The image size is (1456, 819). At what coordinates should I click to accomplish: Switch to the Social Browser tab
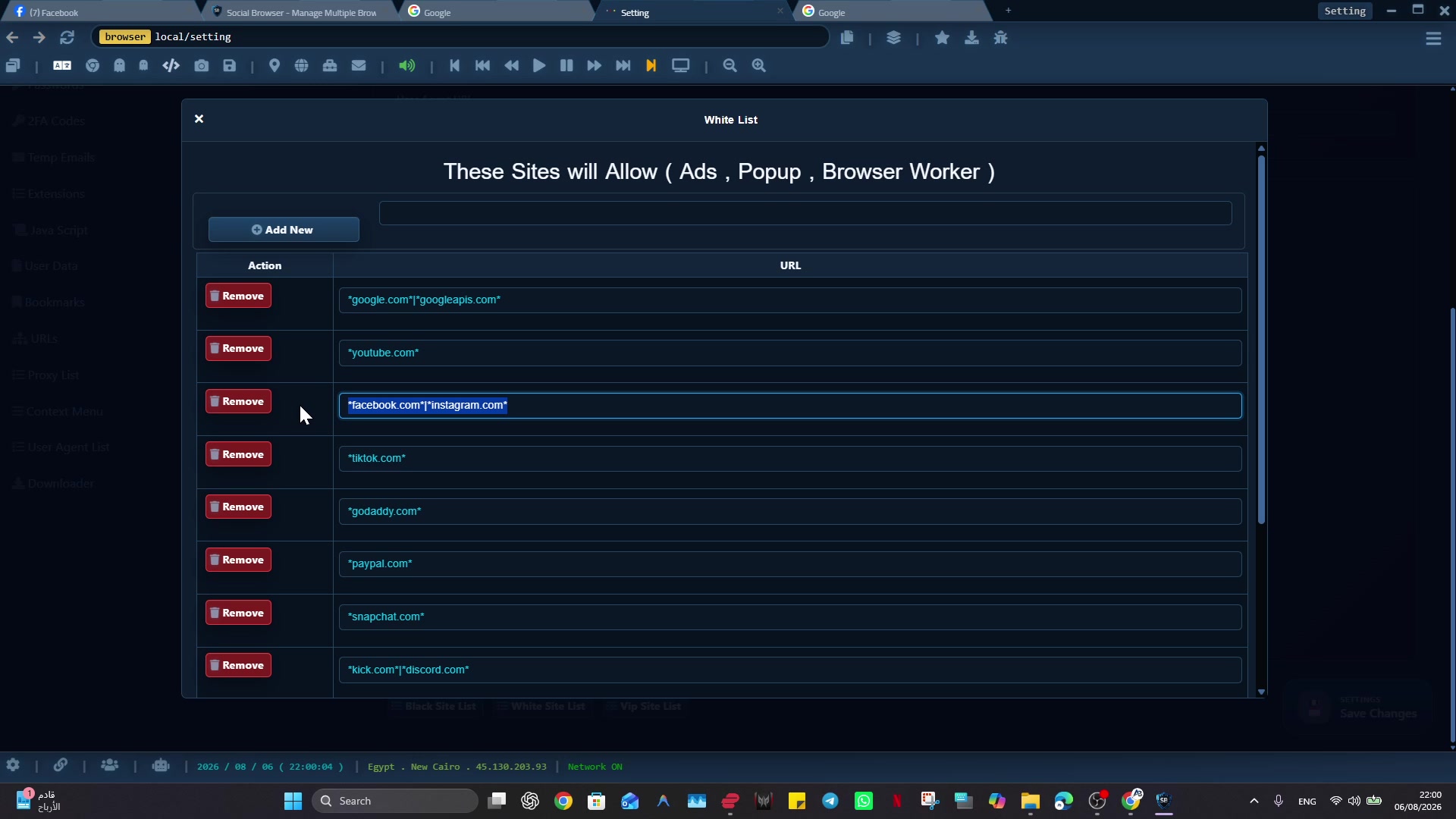tap(301, 12)
